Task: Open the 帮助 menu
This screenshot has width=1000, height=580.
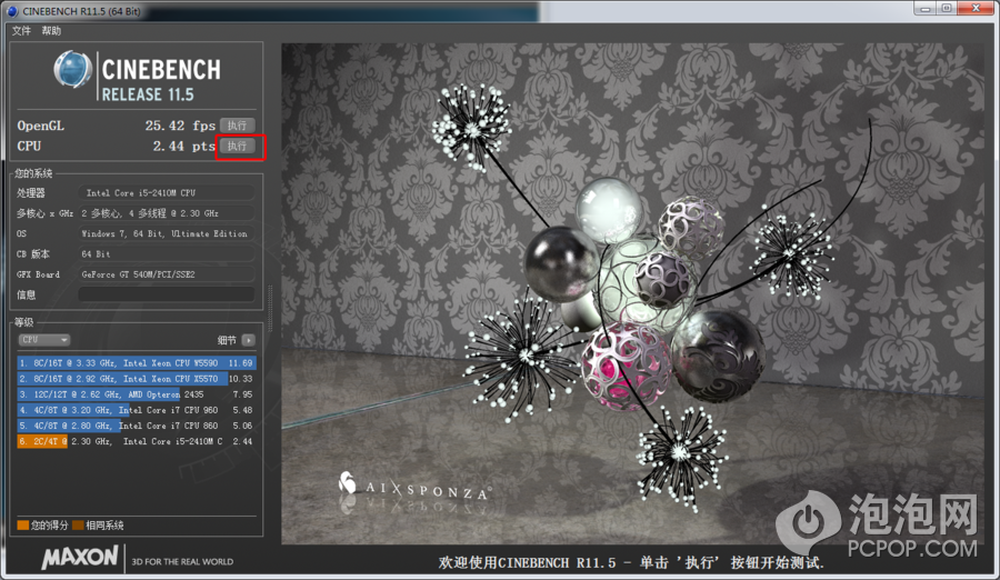Action: point(51,31)
